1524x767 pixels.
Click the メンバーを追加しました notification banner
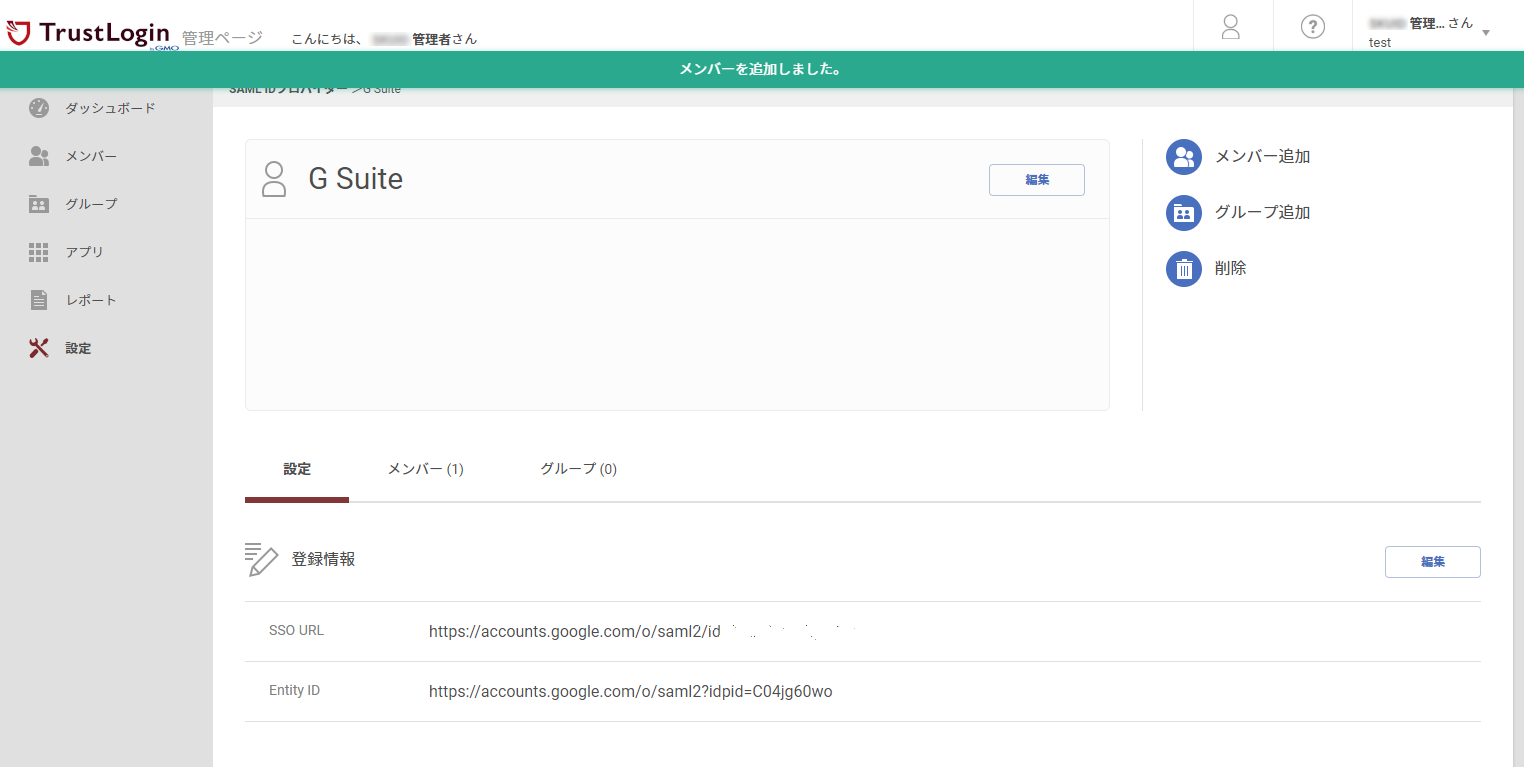click(x=762, y=70)
